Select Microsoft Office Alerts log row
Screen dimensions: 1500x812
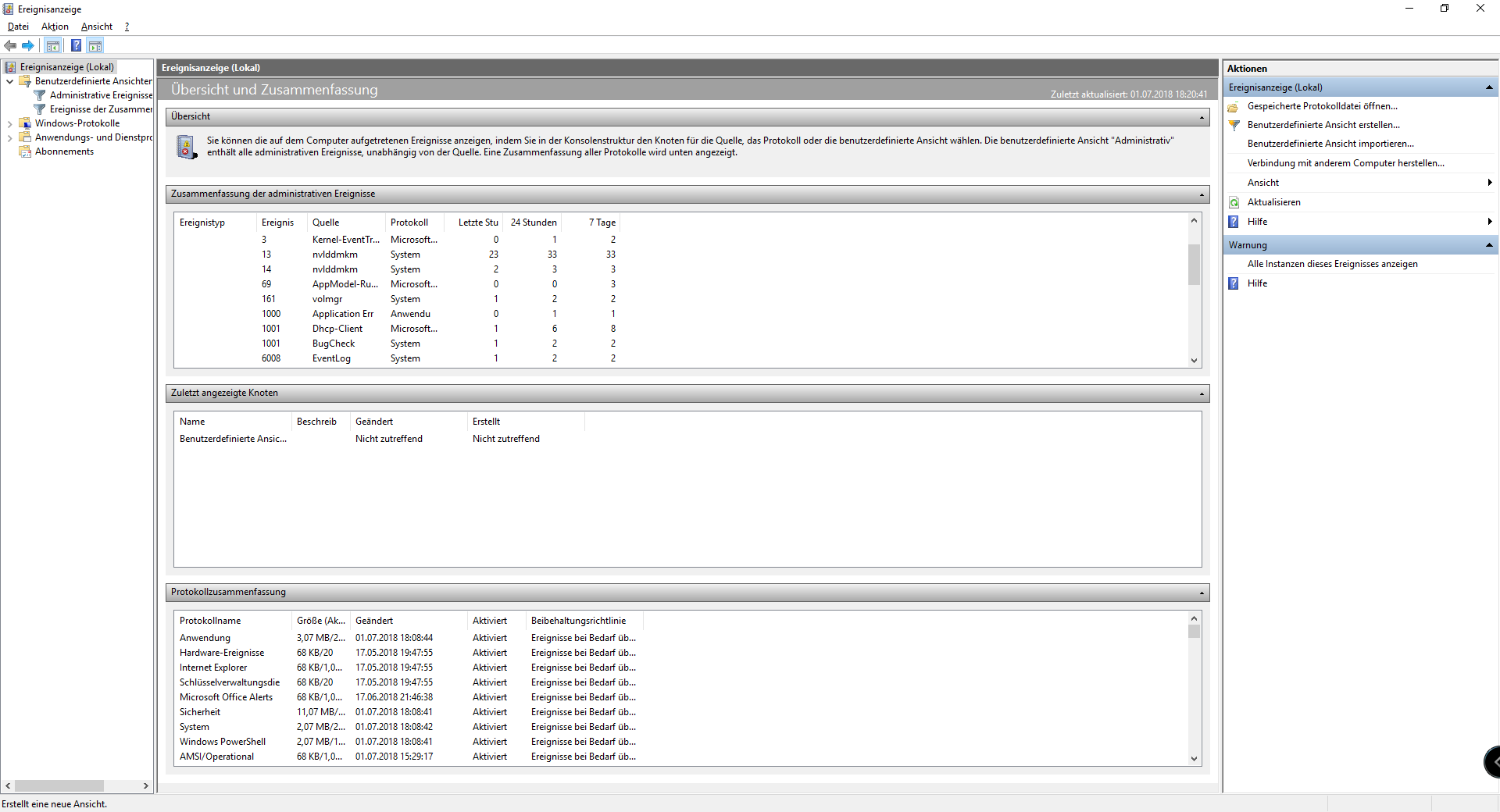[x=408, y=697]
